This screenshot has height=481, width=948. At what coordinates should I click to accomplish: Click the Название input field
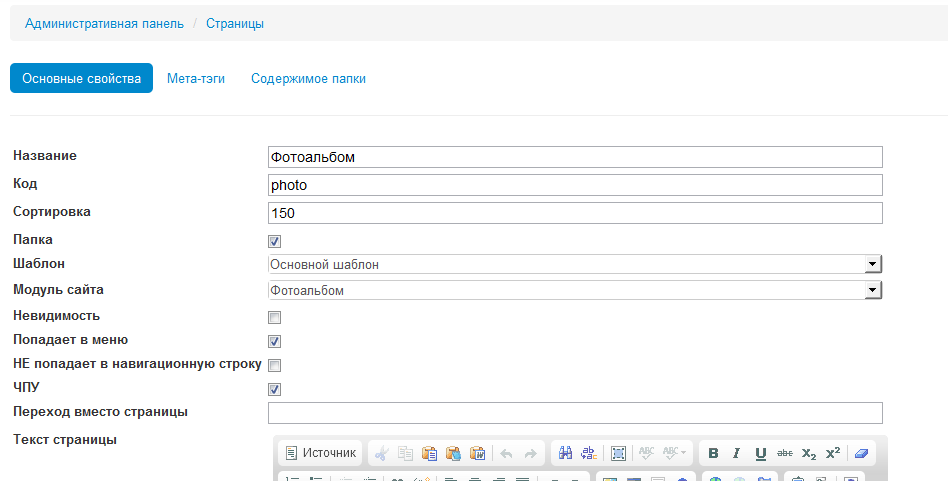tap(575, 157)
